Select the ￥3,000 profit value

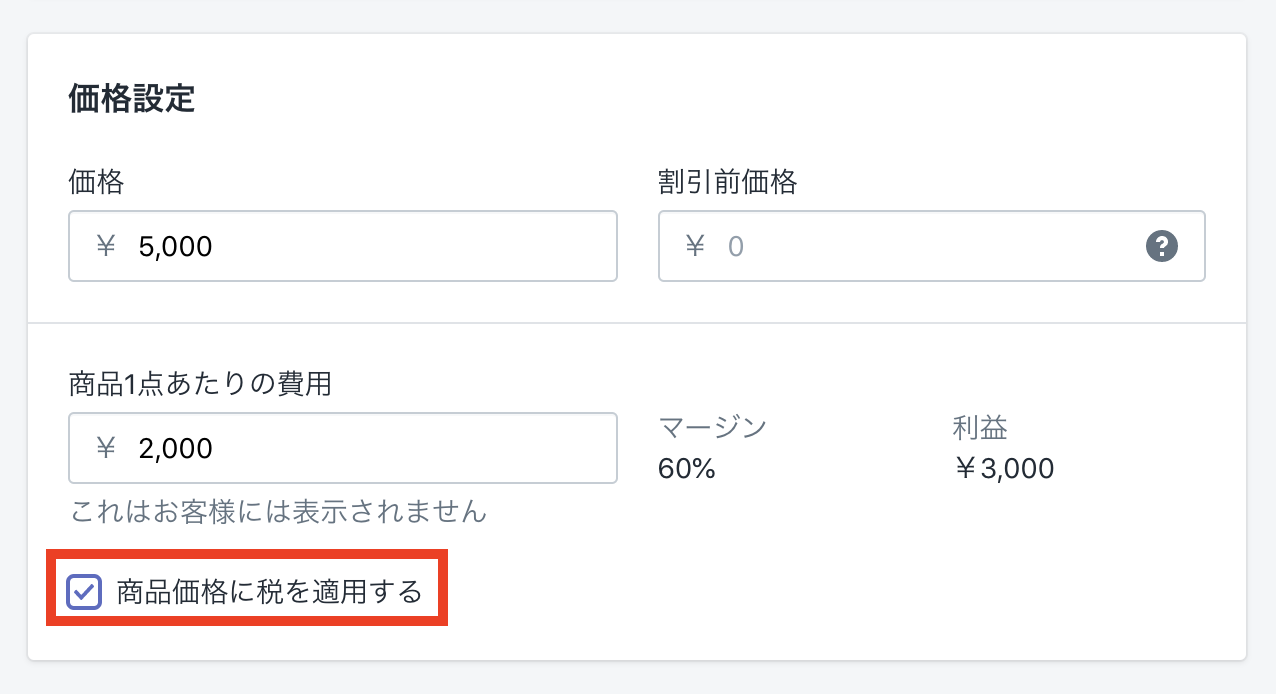pyautogui.click(x=1003, y=468)
